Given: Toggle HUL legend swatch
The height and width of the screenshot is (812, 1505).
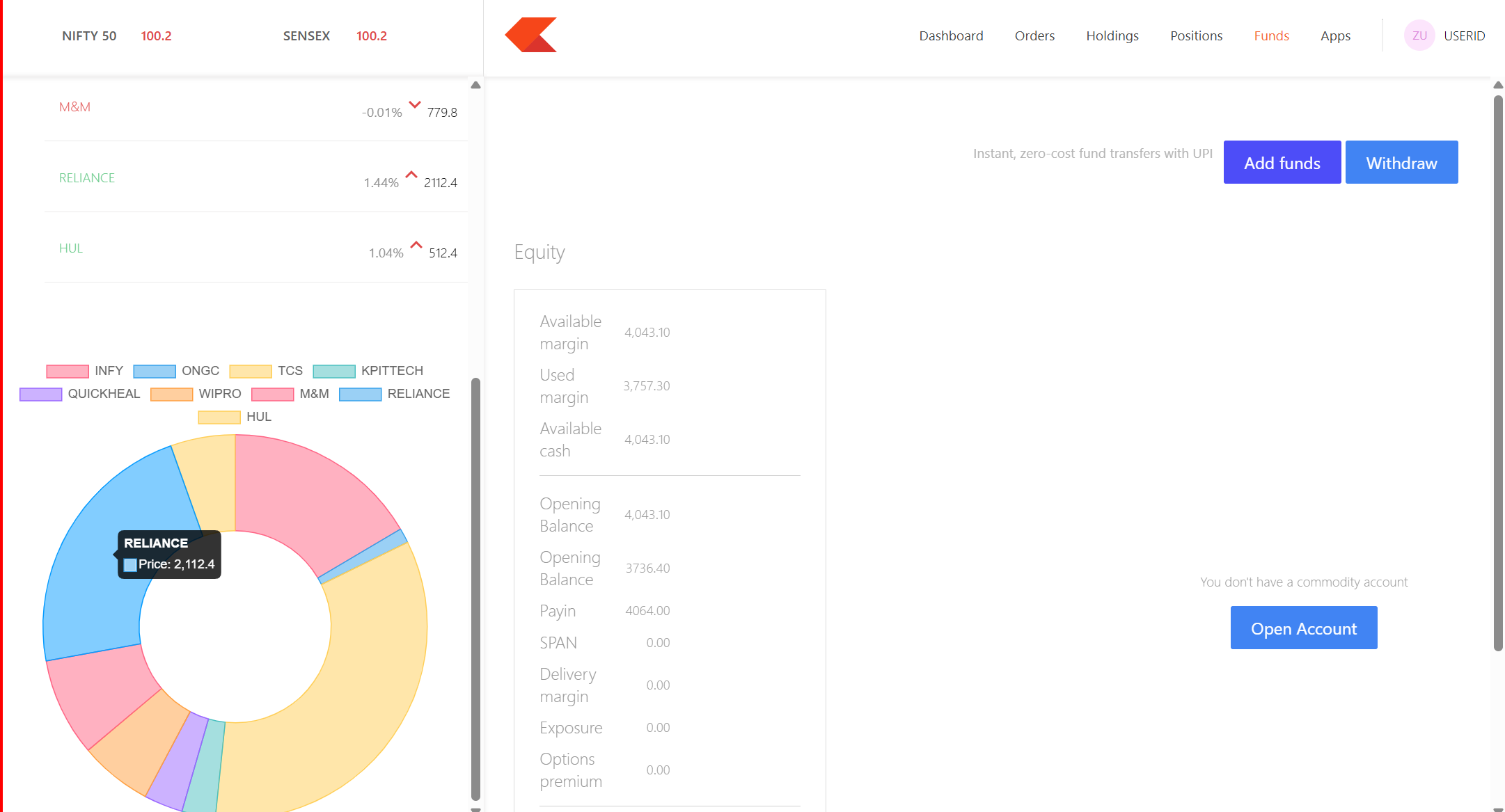Looking at the screenshot, I should [x=219, y=417].
